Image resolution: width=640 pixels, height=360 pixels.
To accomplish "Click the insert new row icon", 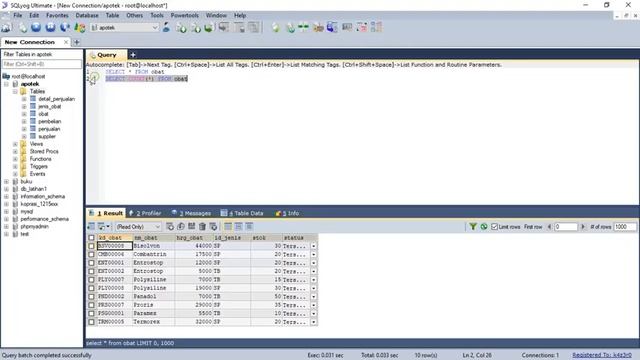I will pos(170,227).
